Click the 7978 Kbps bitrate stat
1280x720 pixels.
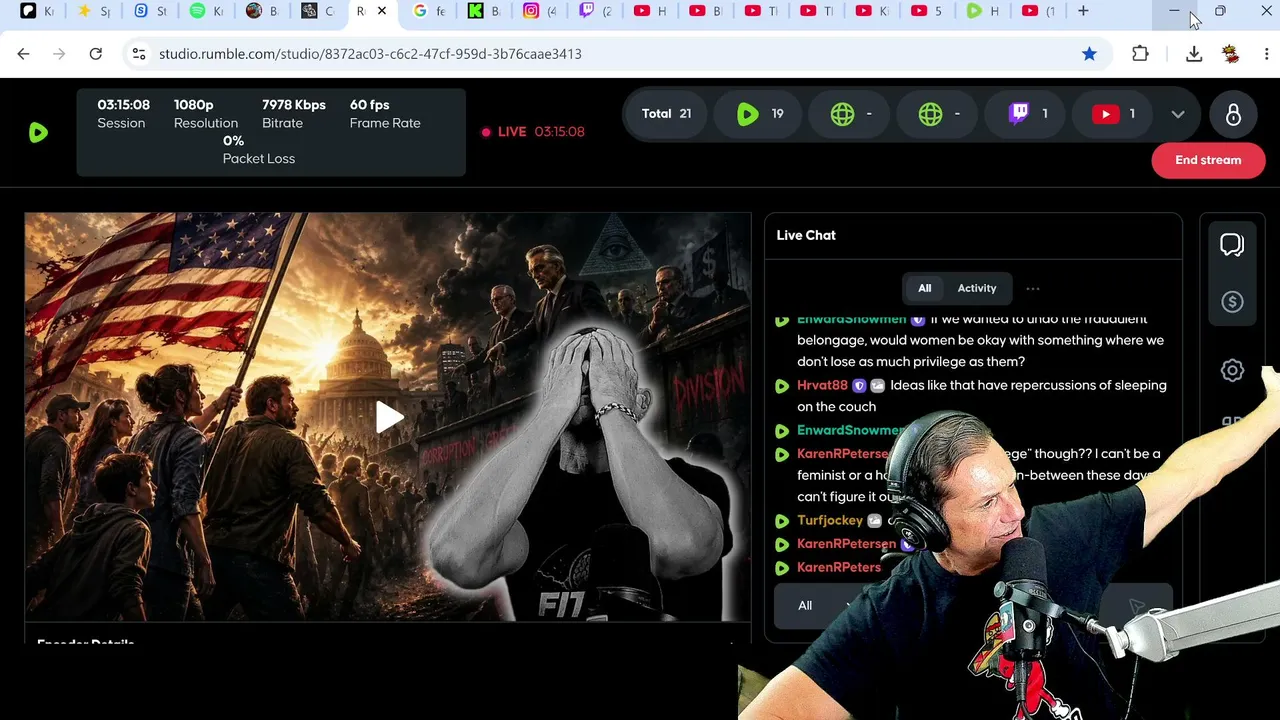pos(294,113)
